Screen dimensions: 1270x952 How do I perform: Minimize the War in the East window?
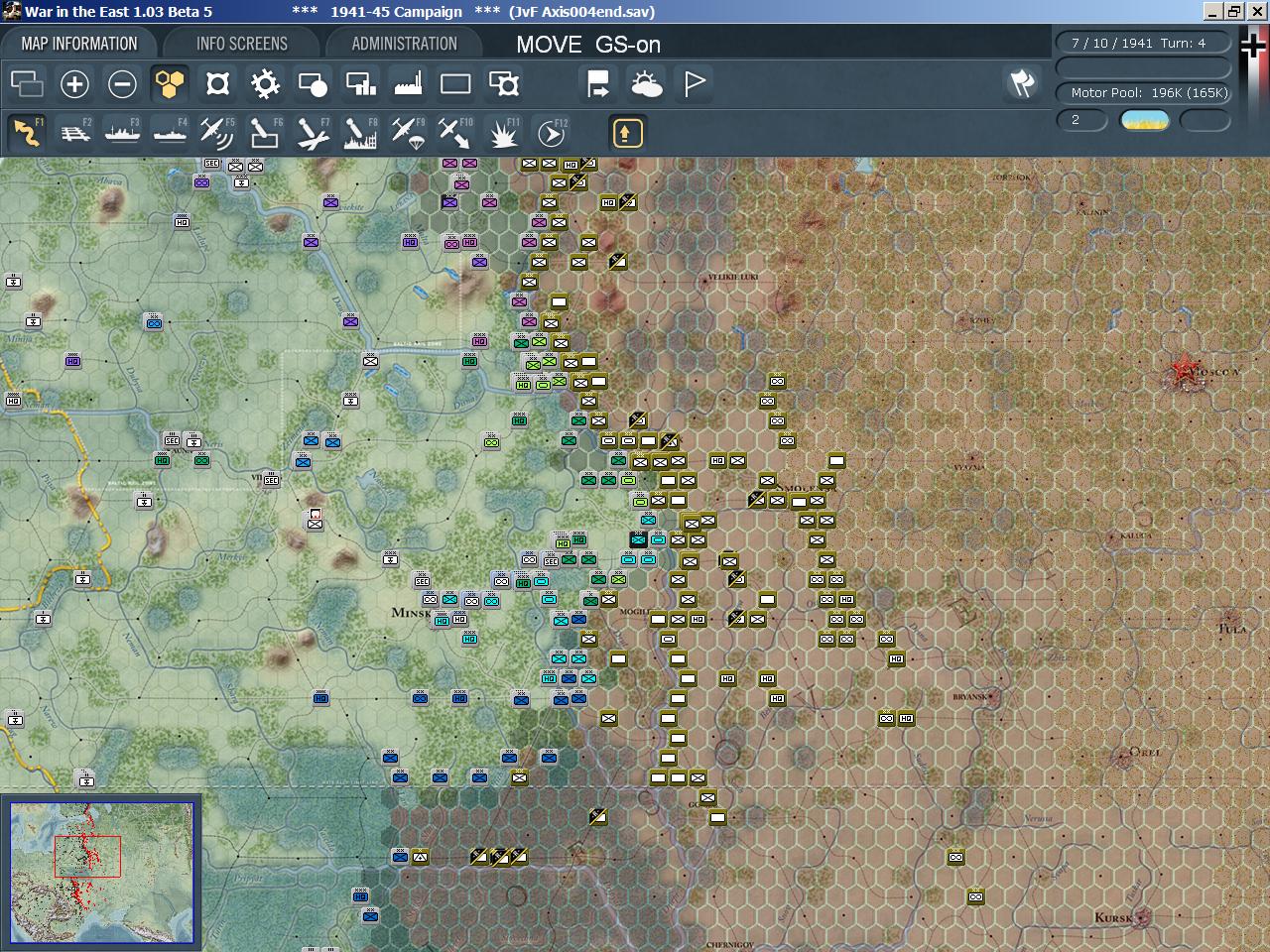pyautogui.click(x=1212, y=12)
